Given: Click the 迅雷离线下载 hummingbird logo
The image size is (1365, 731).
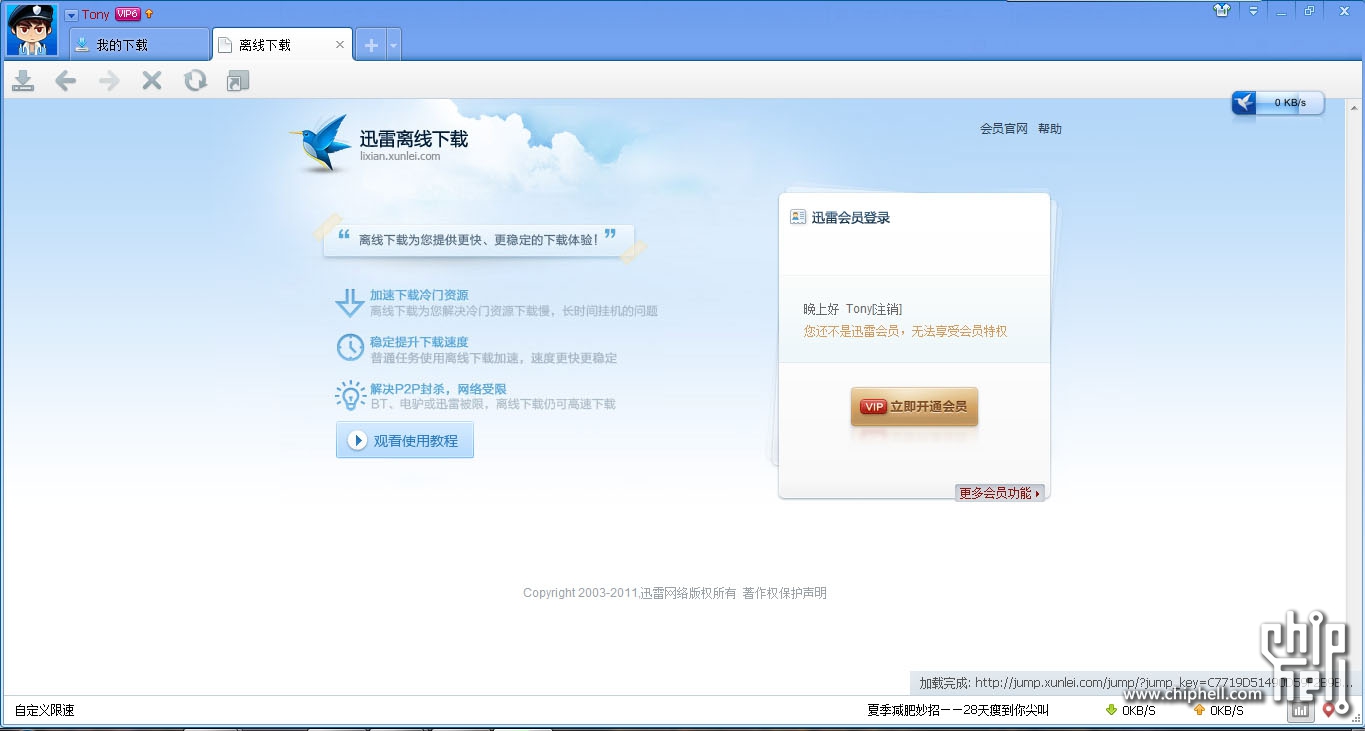Looking at the screenshot, I should (320, 142).
